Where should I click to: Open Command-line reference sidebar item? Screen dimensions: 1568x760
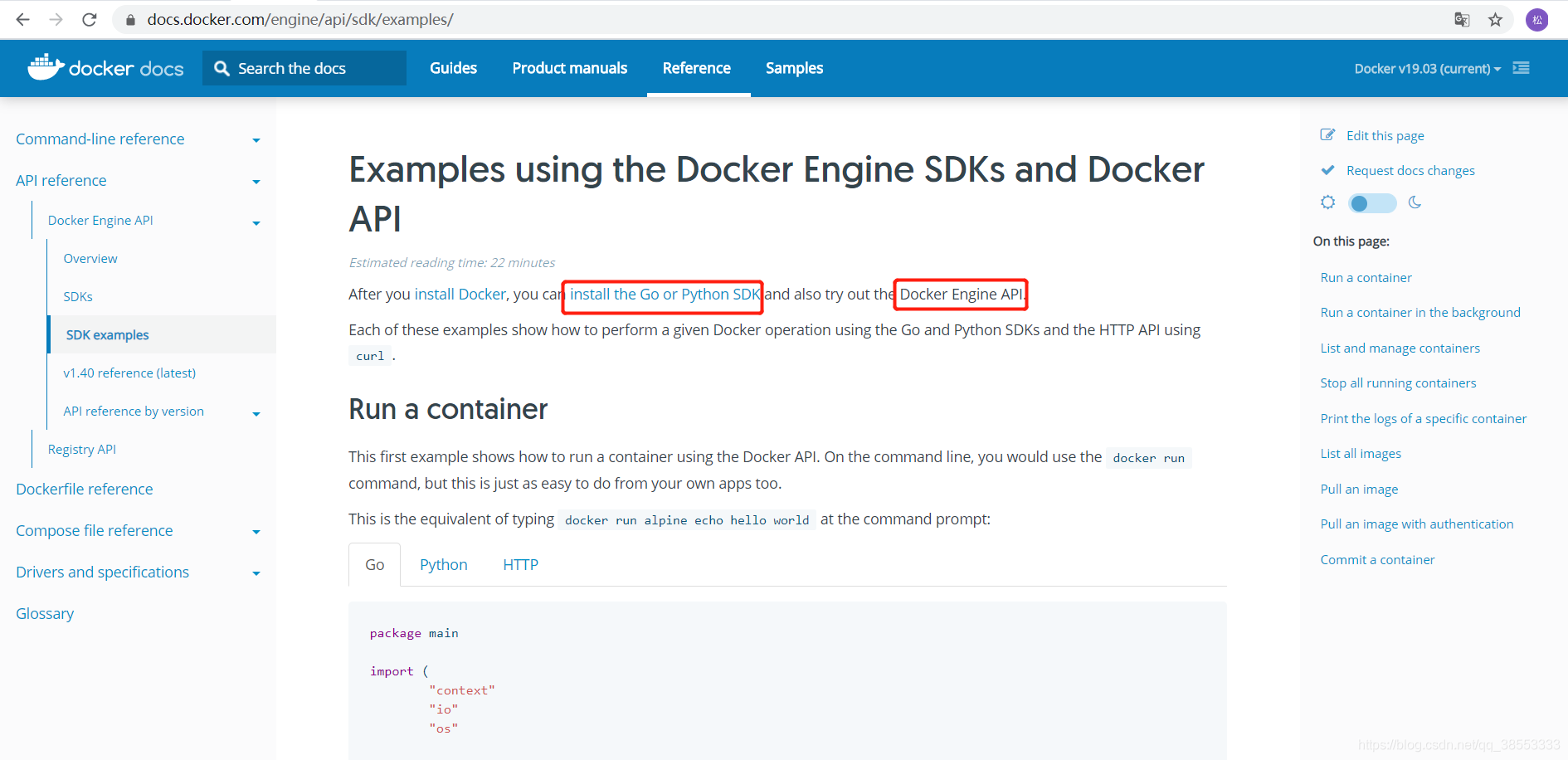[x=100, y=139]
